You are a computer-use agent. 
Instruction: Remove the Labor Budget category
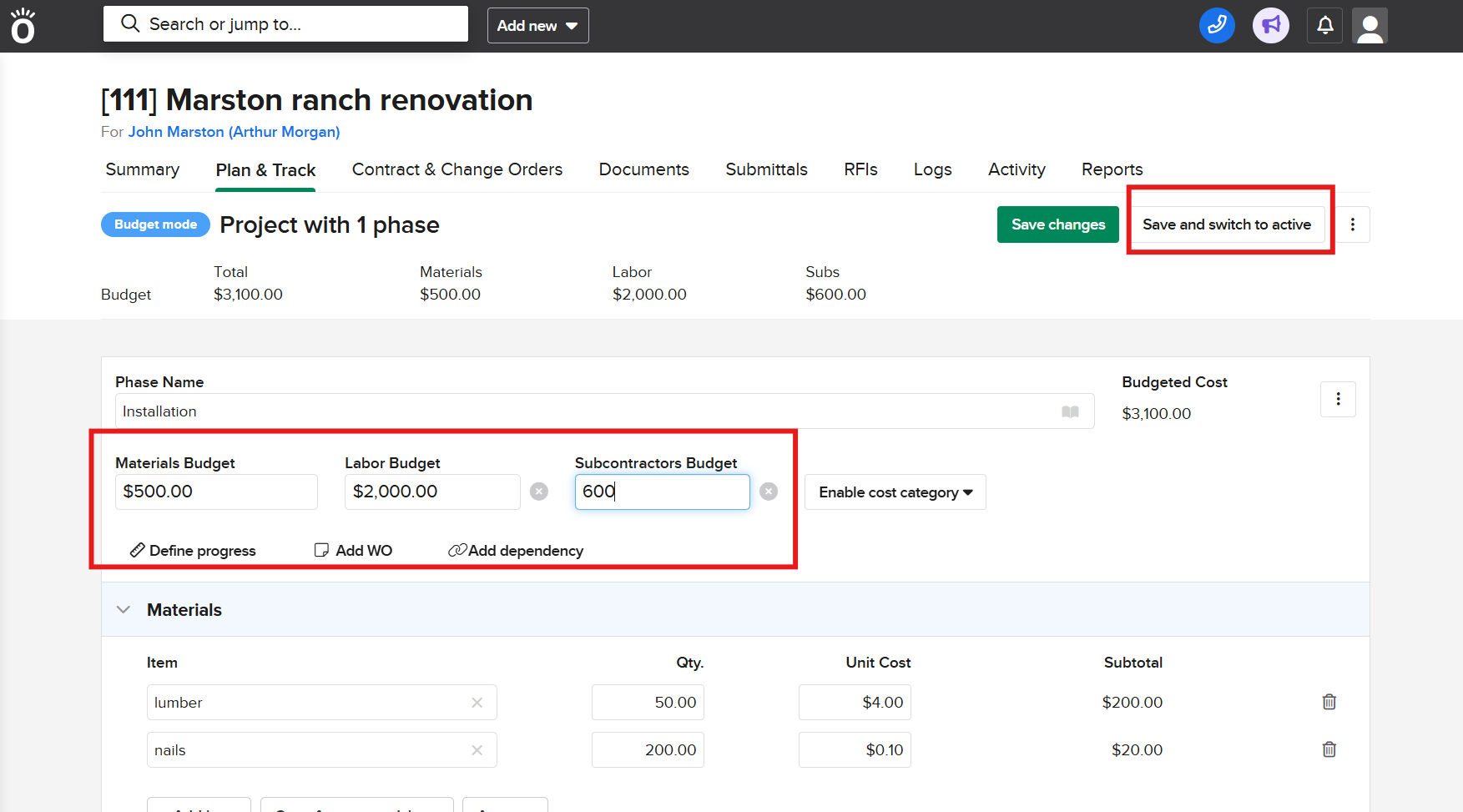click(x=539, y=492)
